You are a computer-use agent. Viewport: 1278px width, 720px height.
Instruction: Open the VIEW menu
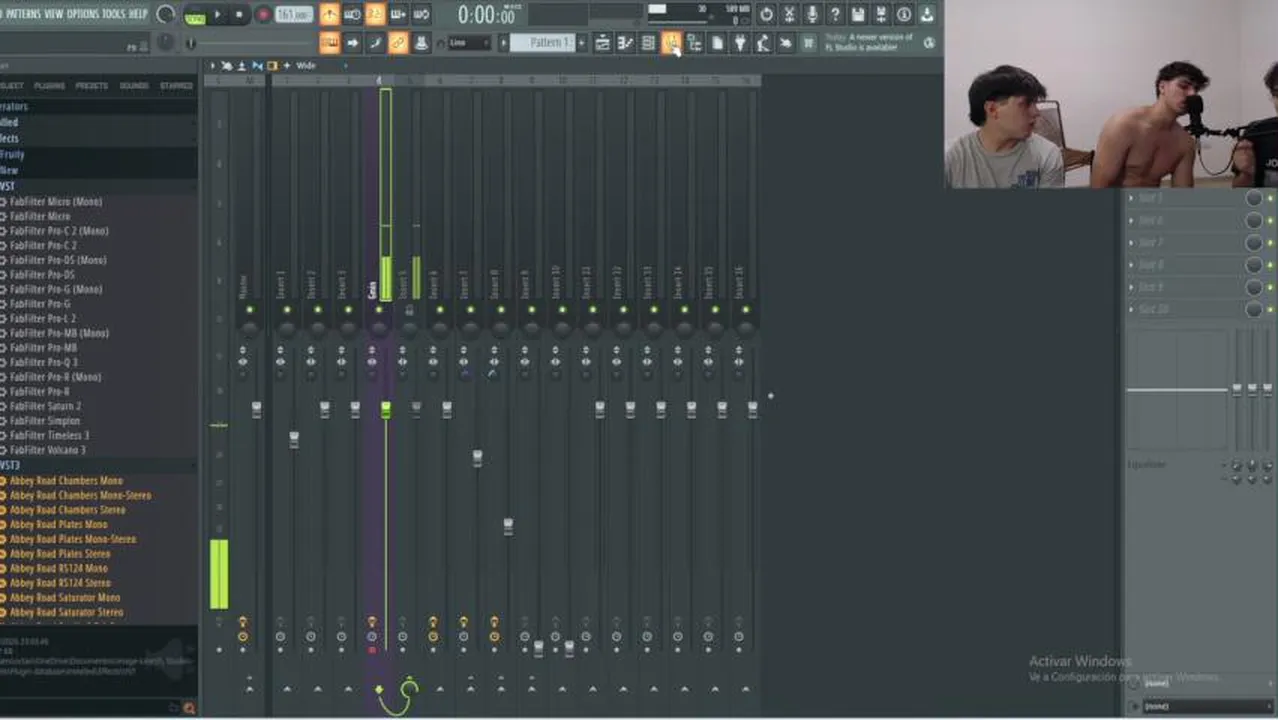tap(53, 13)
